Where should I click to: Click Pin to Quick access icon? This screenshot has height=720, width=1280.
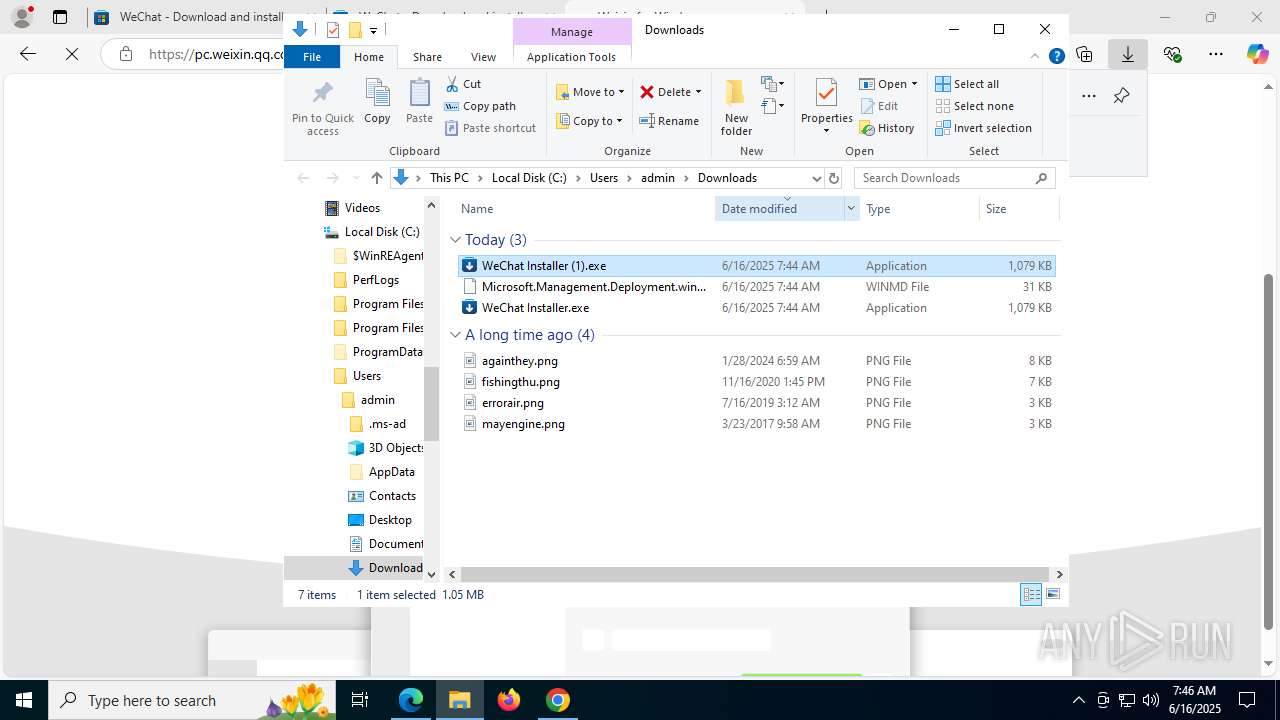(322, 94)
